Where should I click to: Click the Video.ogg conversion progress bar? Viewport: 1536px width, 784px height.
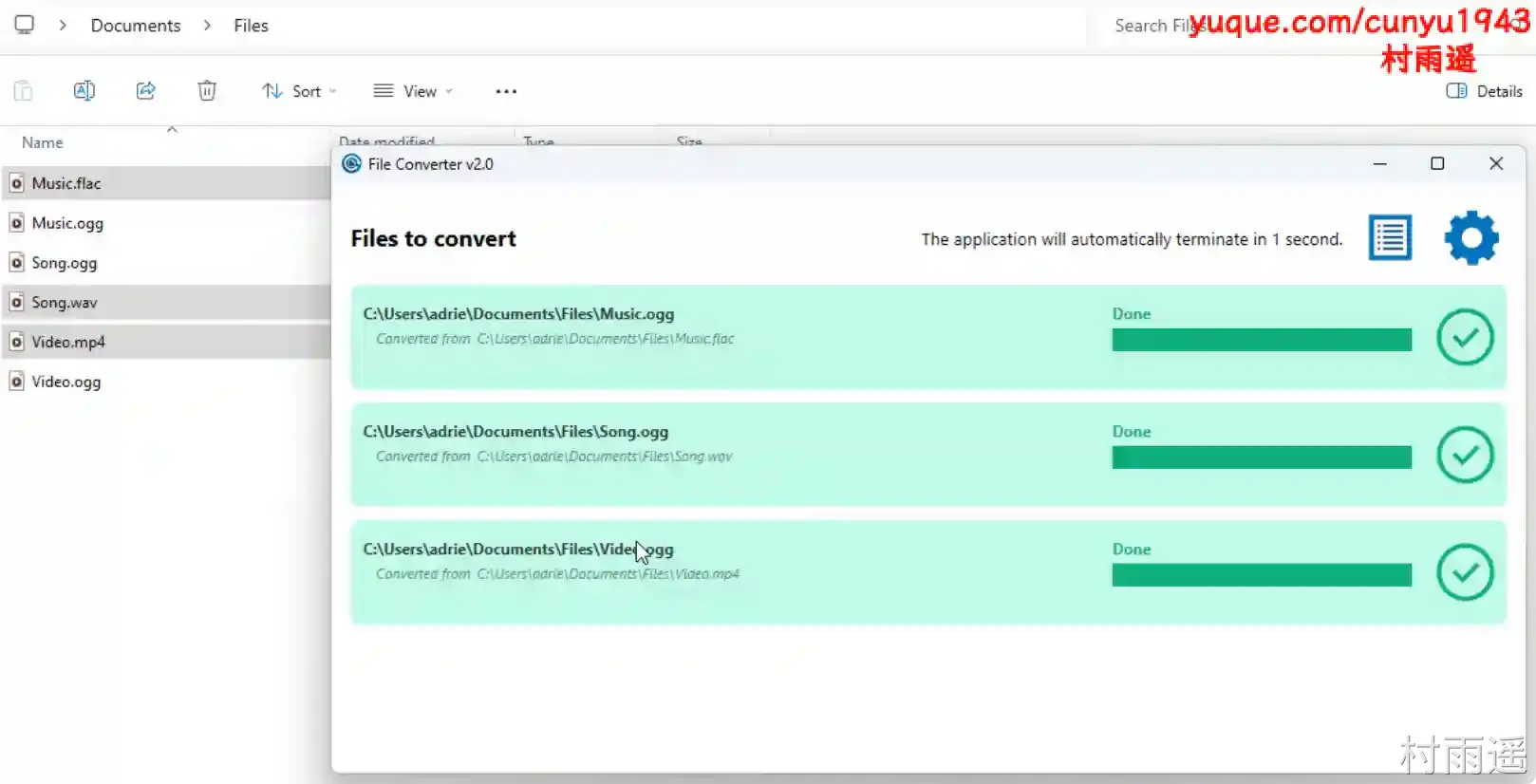[1262, 575]
